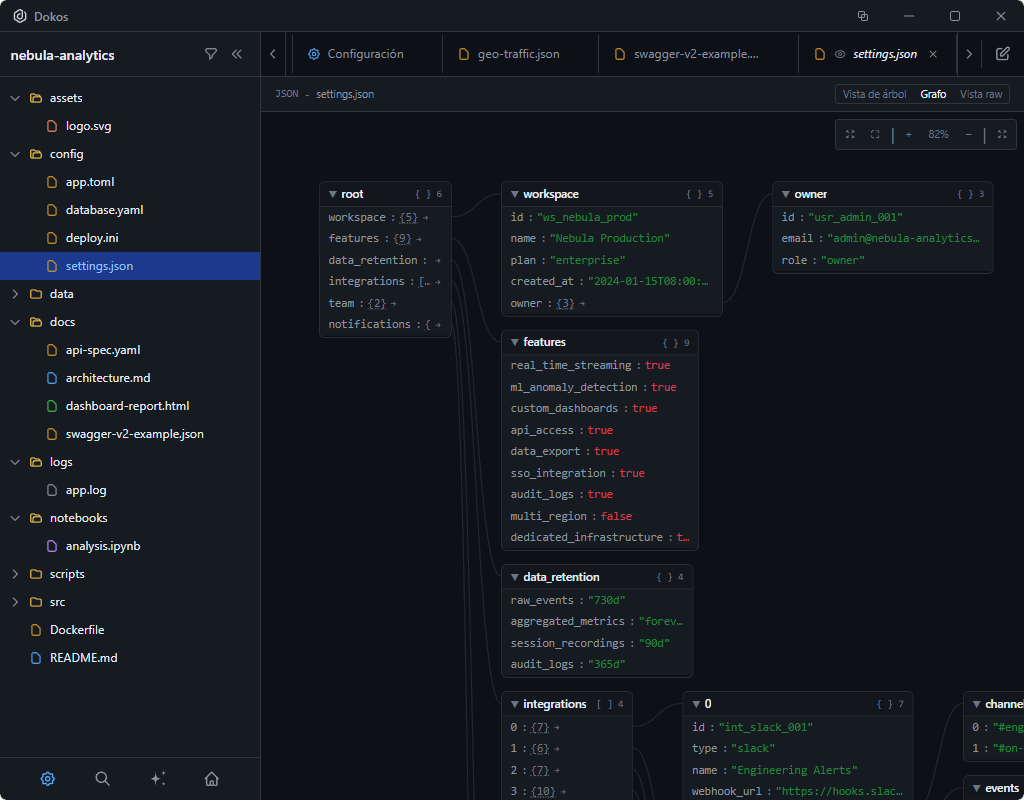Click the home icon in the bottom bar
Image resolution: width=1024 pixels, height=800 pixels.
click(211, 778)
